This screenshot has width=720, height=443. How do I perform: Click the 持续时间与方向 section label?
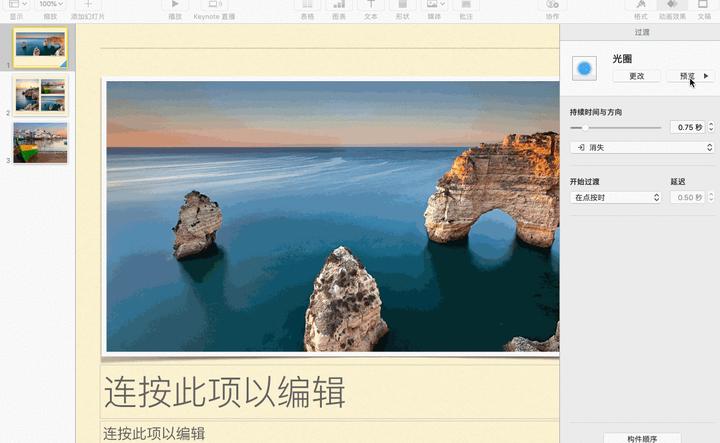coord(596,112)
